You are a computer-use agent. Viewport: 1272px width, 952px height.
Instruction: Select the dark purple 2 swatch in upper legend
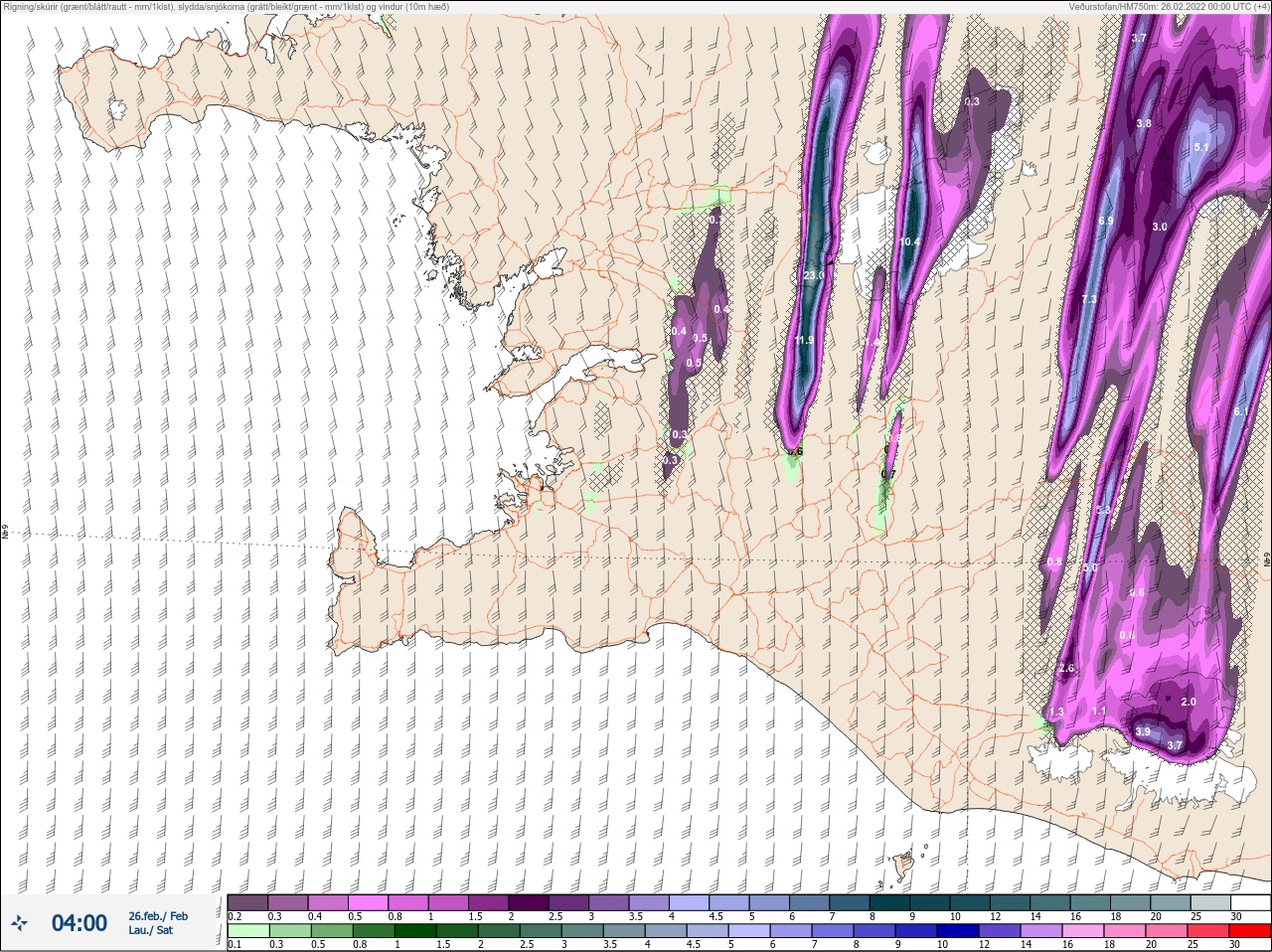[530, 902]
